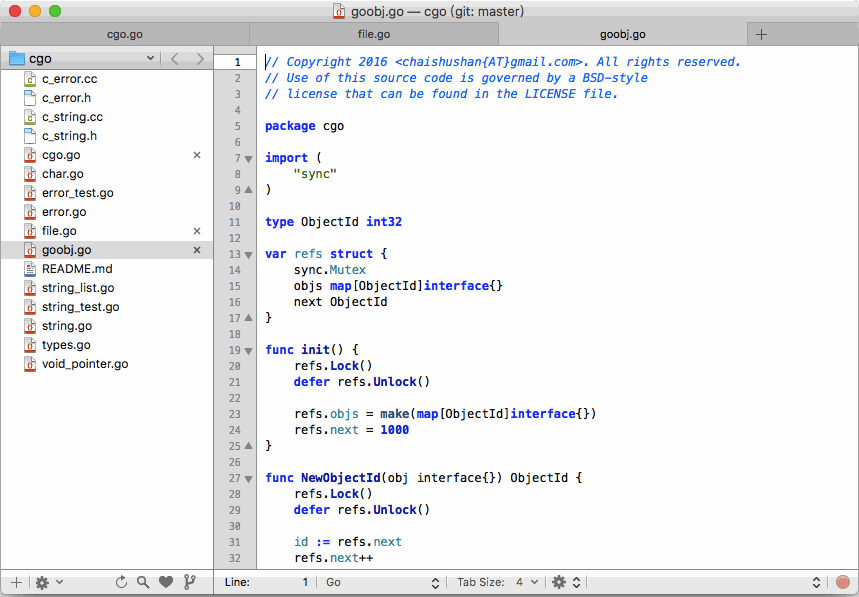
Task: Click the favorites heart icon
Action: 166,582
